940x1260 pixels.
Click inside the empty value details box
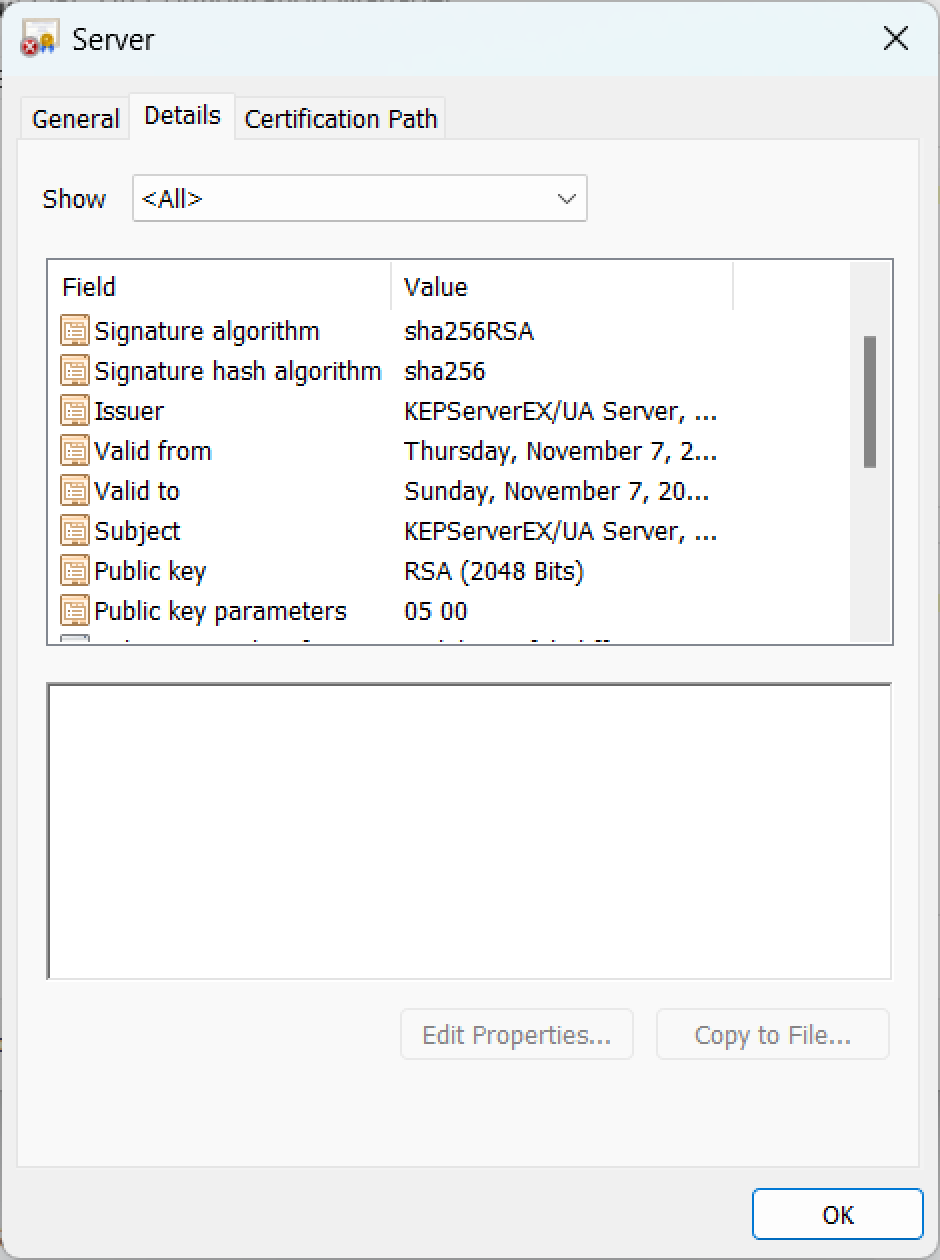469,831
